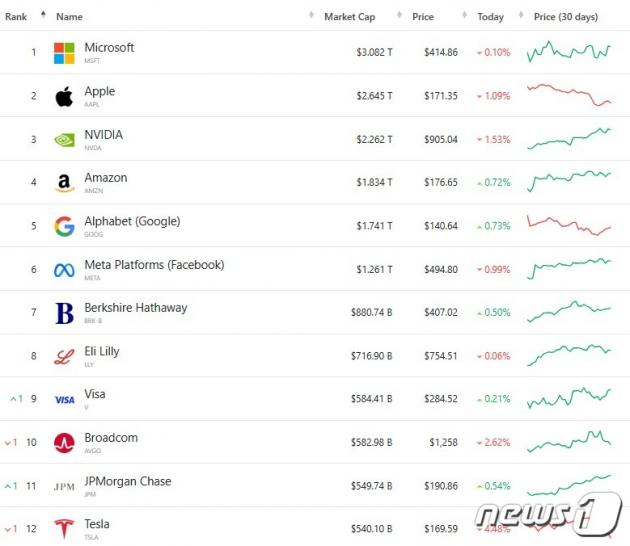
Task: Click the Berkshire Hathaway B logo
Action: tap(64, 313)
